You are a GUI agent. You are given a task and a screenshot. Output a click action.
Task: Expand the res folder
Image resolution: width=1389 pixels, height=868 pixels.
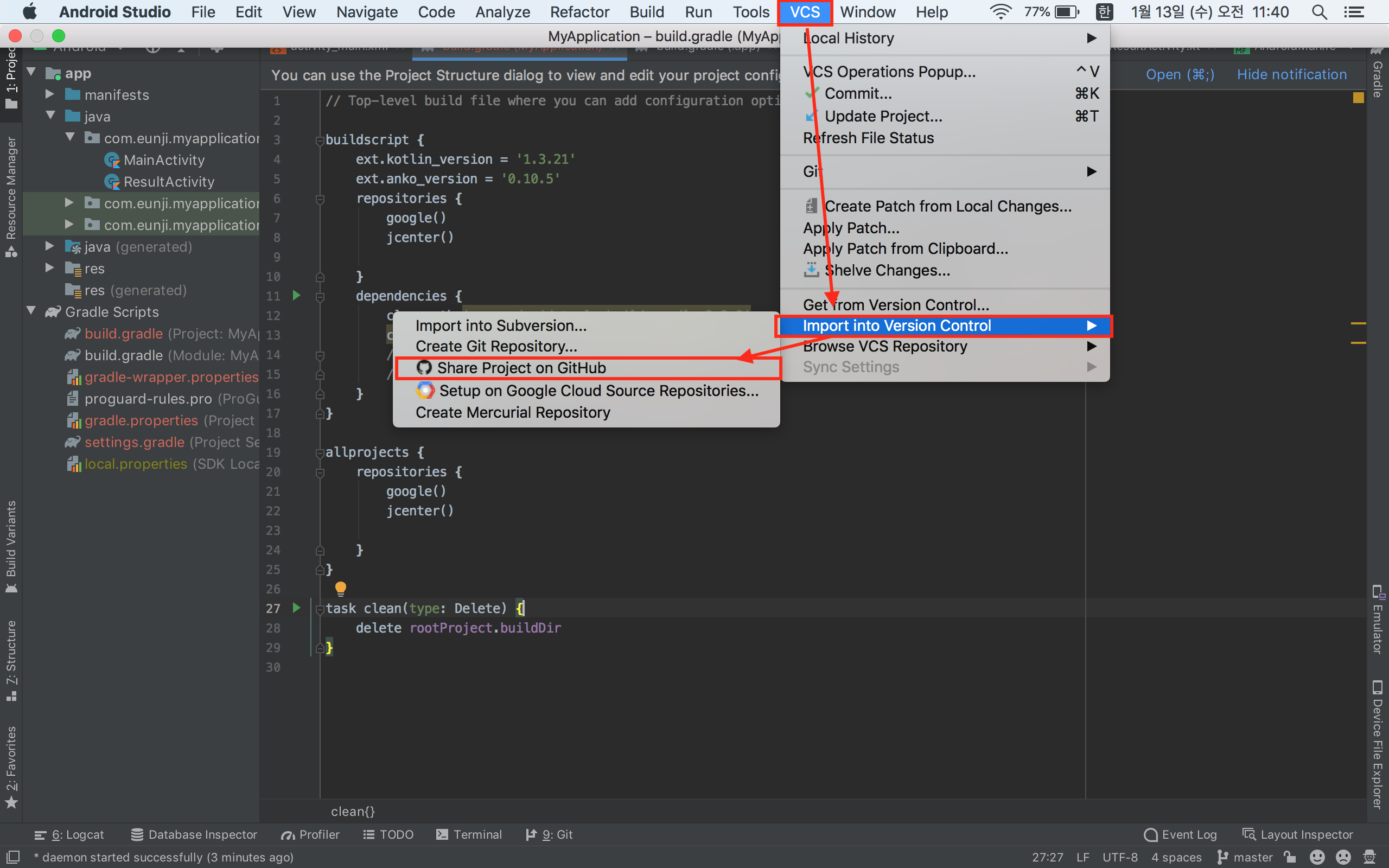[50, 268]
